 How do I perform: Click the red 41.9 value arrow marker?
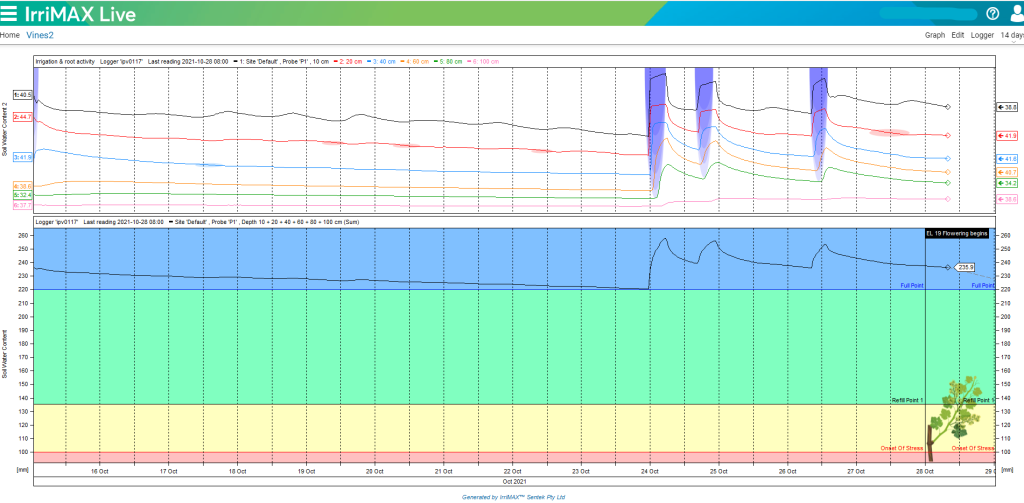[x=1009, y=135]
